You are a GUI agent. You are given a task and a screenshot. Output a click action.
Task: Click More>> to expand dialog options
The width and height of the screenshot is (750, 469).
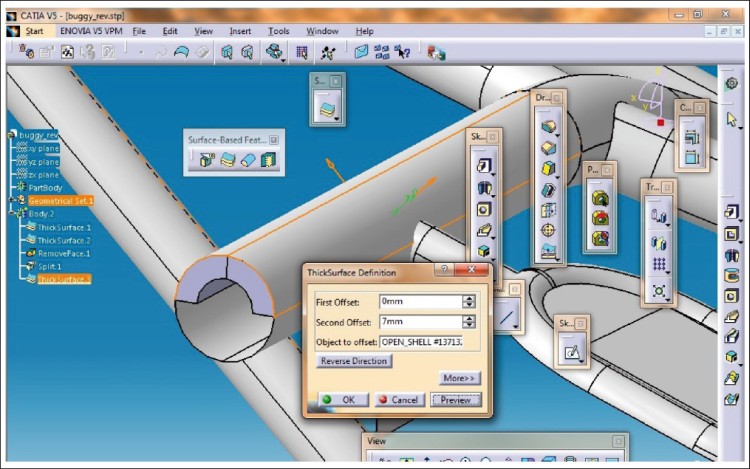tap(459, 378)
